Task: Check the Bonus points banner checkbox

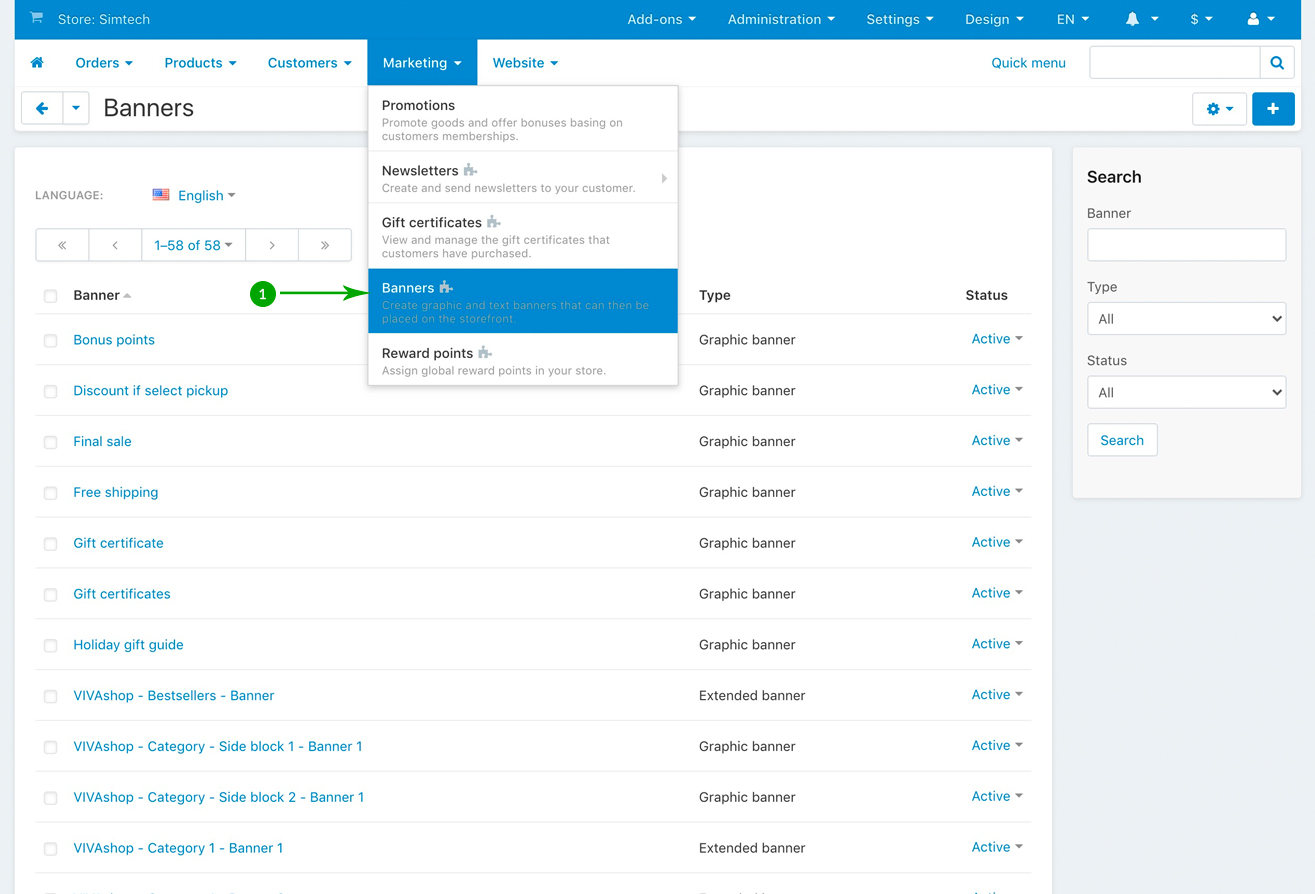Action: (51, 341)
